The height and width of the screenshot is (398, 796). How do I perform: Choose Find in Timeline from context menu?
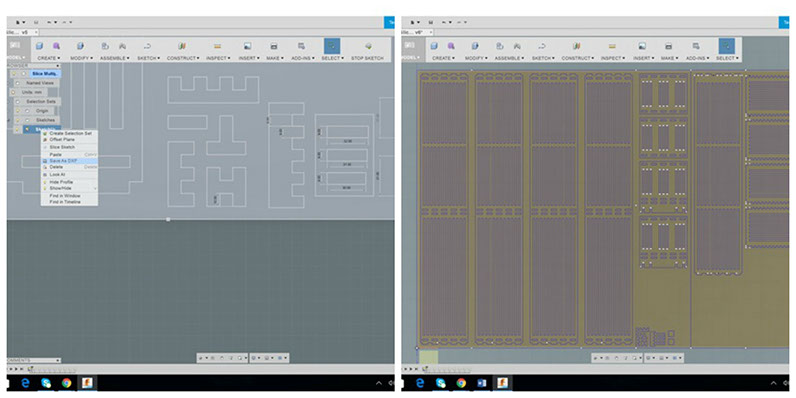tap(70, 202)
